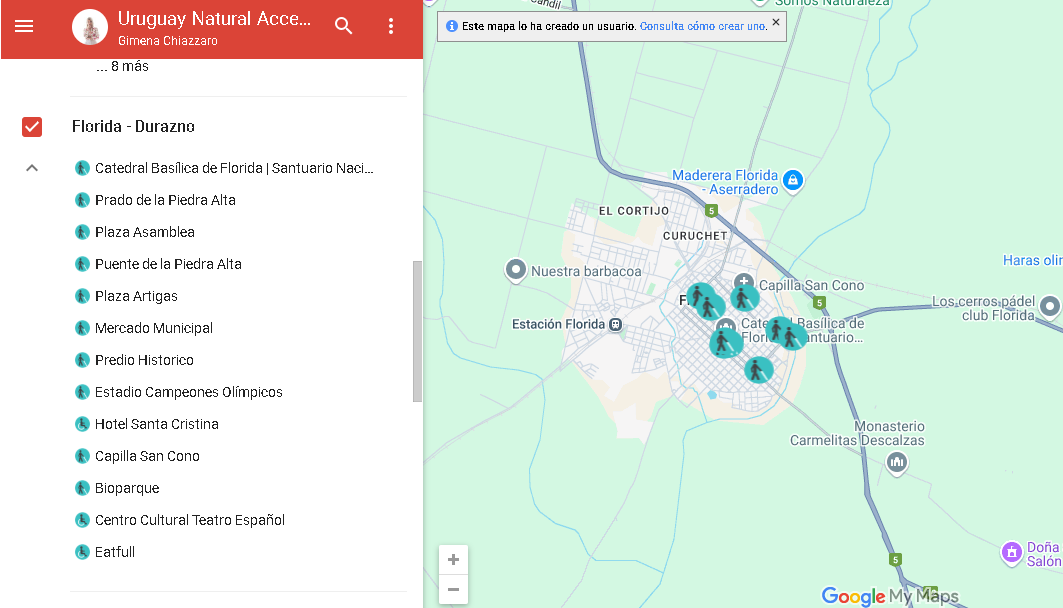Click the Estación Florida train icon
The image size is (1063, 608).
pyautogui.click(x=617, y=324)
